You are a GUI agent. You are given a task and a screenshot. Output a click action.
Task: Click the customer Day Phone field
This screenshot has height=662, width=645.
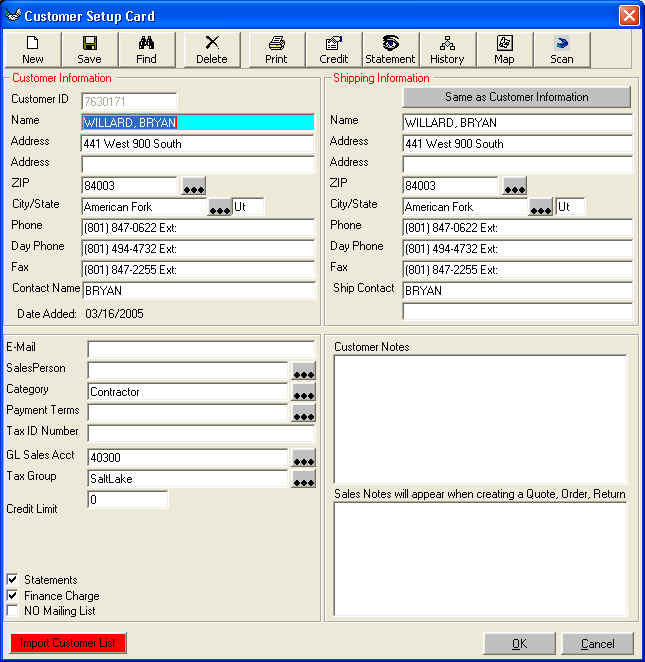(198, 249)
